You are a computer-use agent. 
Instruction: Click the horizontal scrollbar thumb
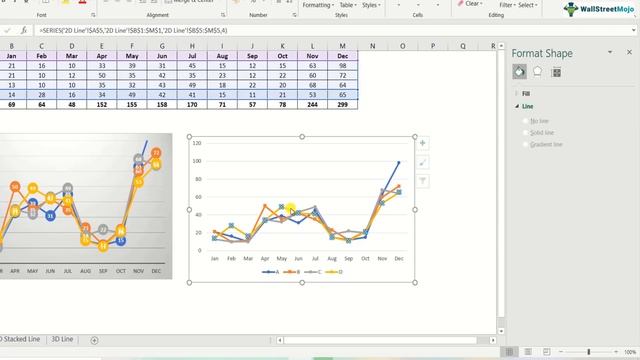point(380,340)
